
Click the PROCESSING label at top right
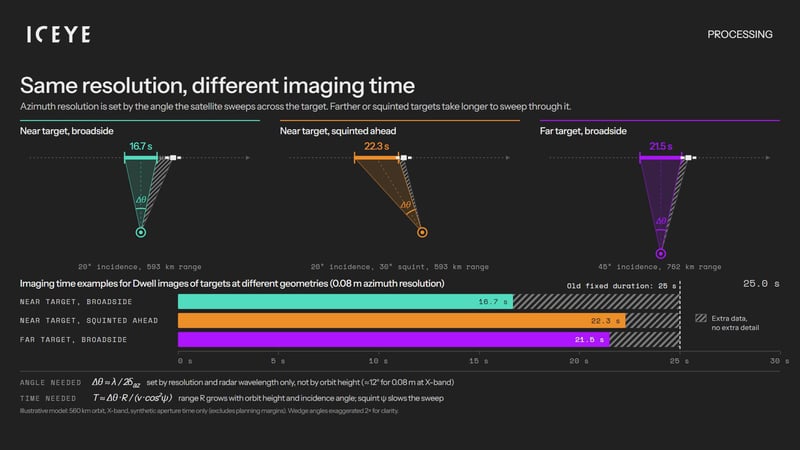(739, 34)
